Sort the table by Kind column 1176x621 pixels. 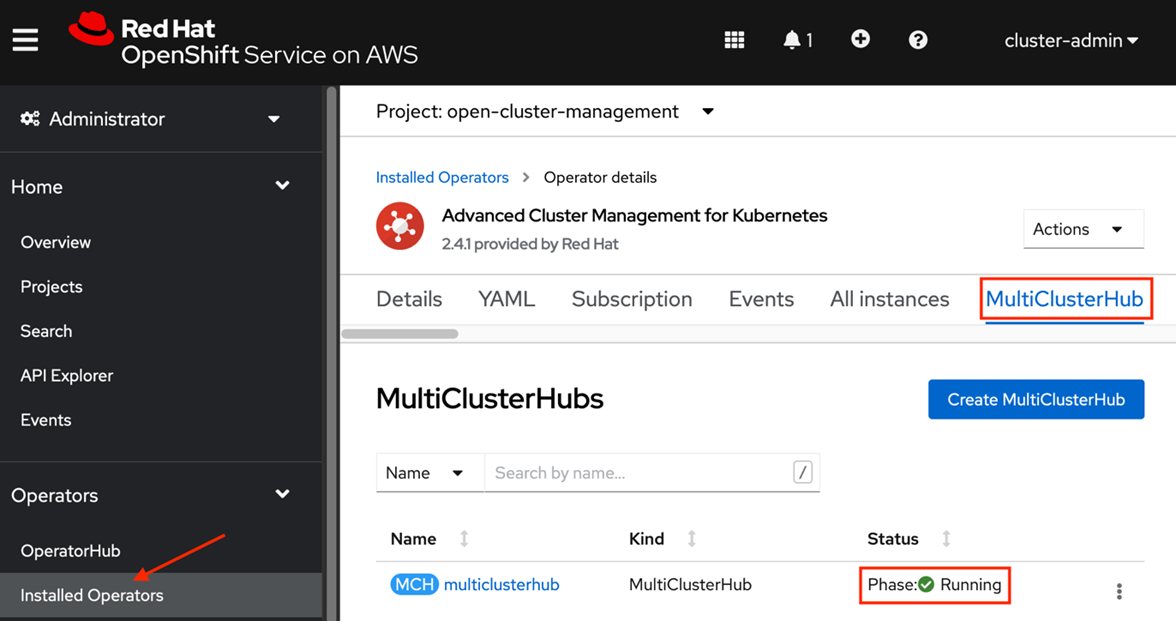[663, 538]
